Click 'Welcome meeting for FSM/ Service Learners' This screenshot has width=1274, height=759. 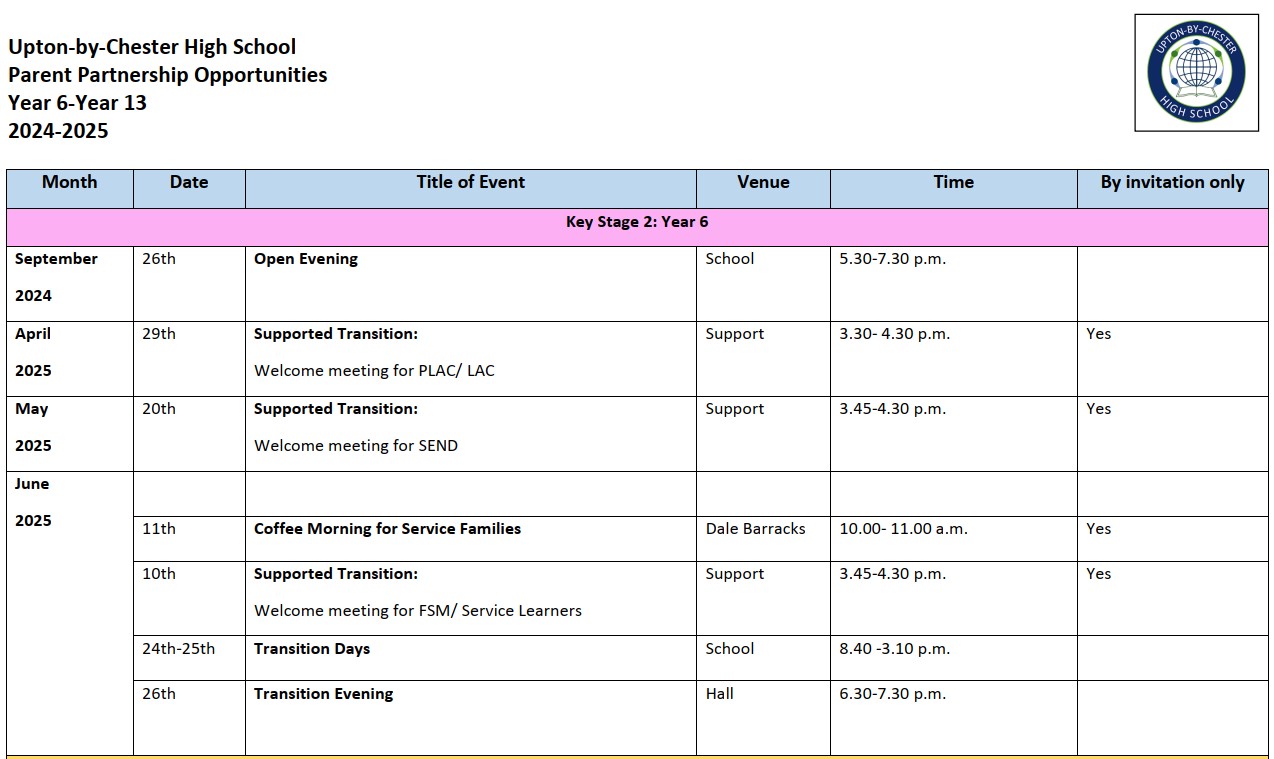[x=418, y=611]
